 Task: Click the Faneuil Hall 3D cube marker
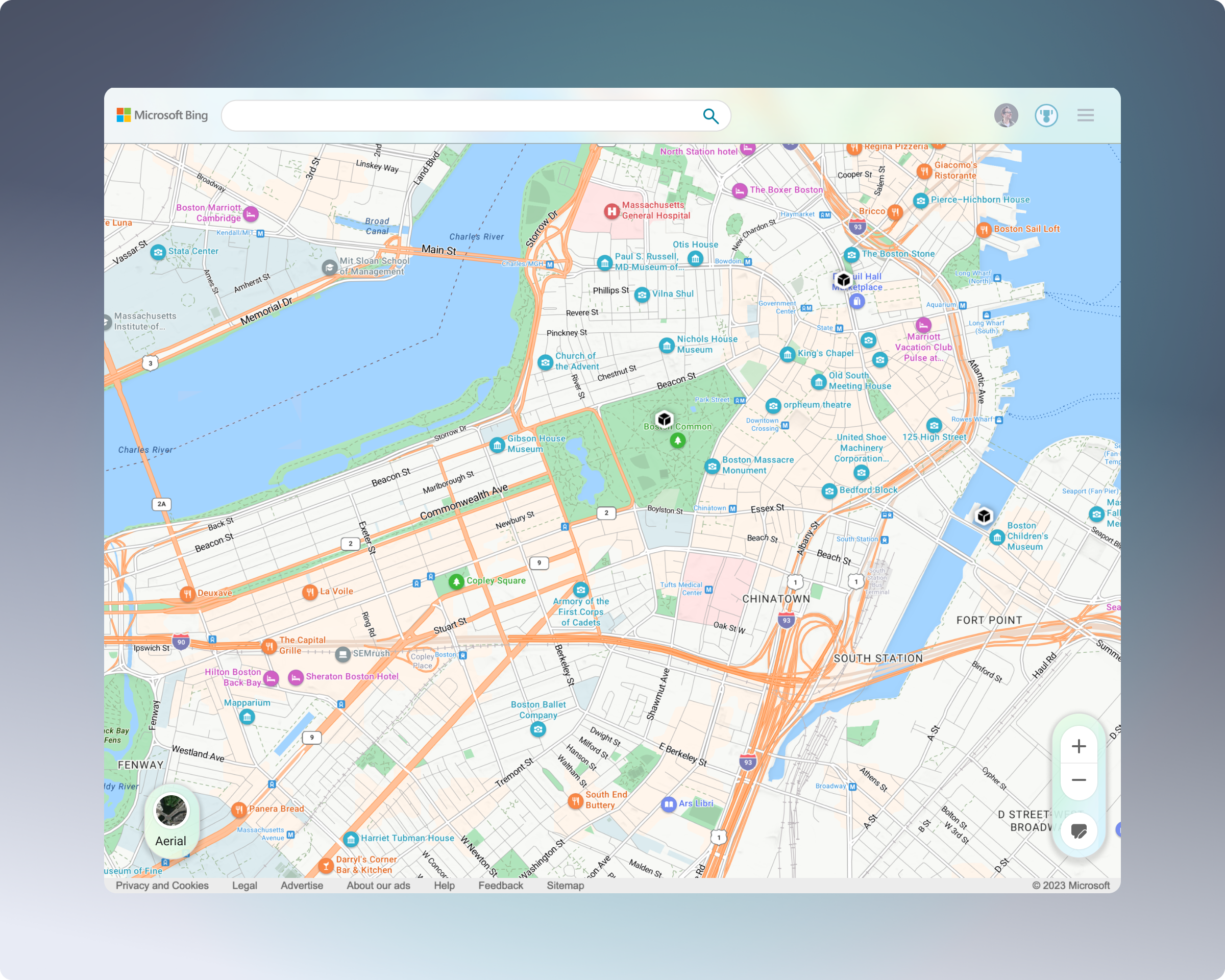(844, 280)
